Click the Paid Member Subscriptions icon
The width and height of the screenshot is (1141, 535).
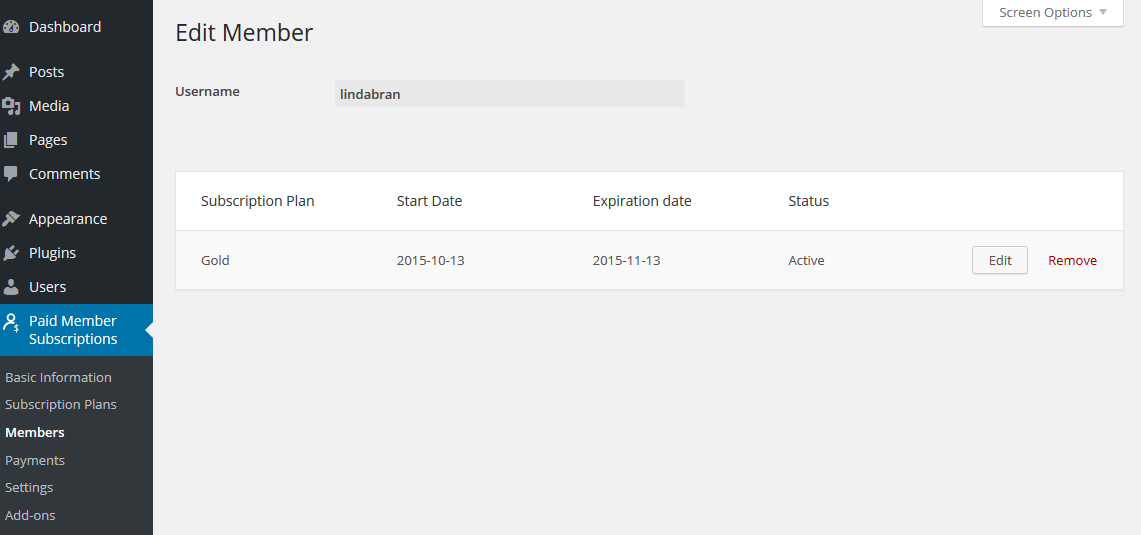pos(12,323)
